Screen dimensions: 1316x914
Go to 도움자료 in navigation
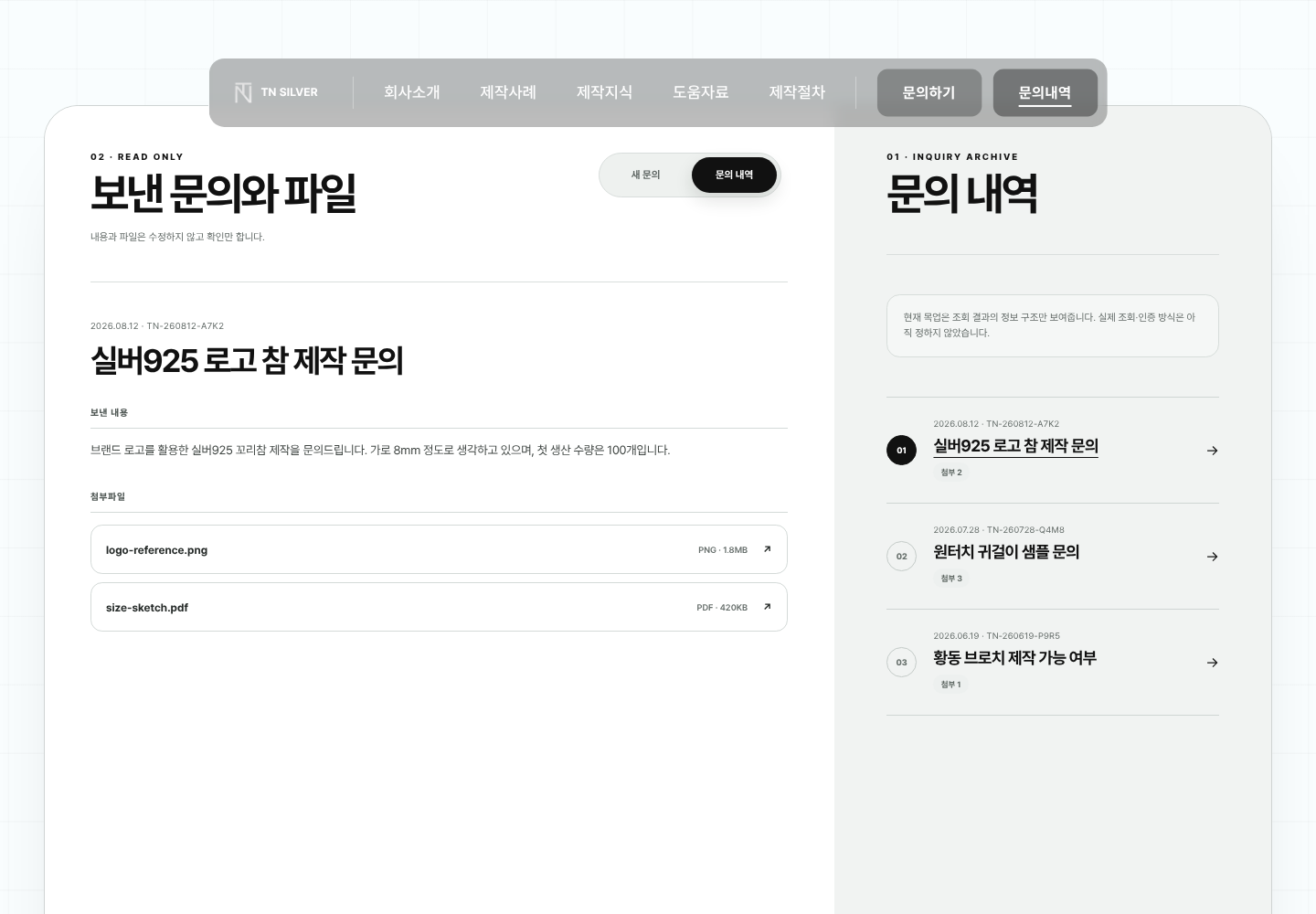click(701, 92)
